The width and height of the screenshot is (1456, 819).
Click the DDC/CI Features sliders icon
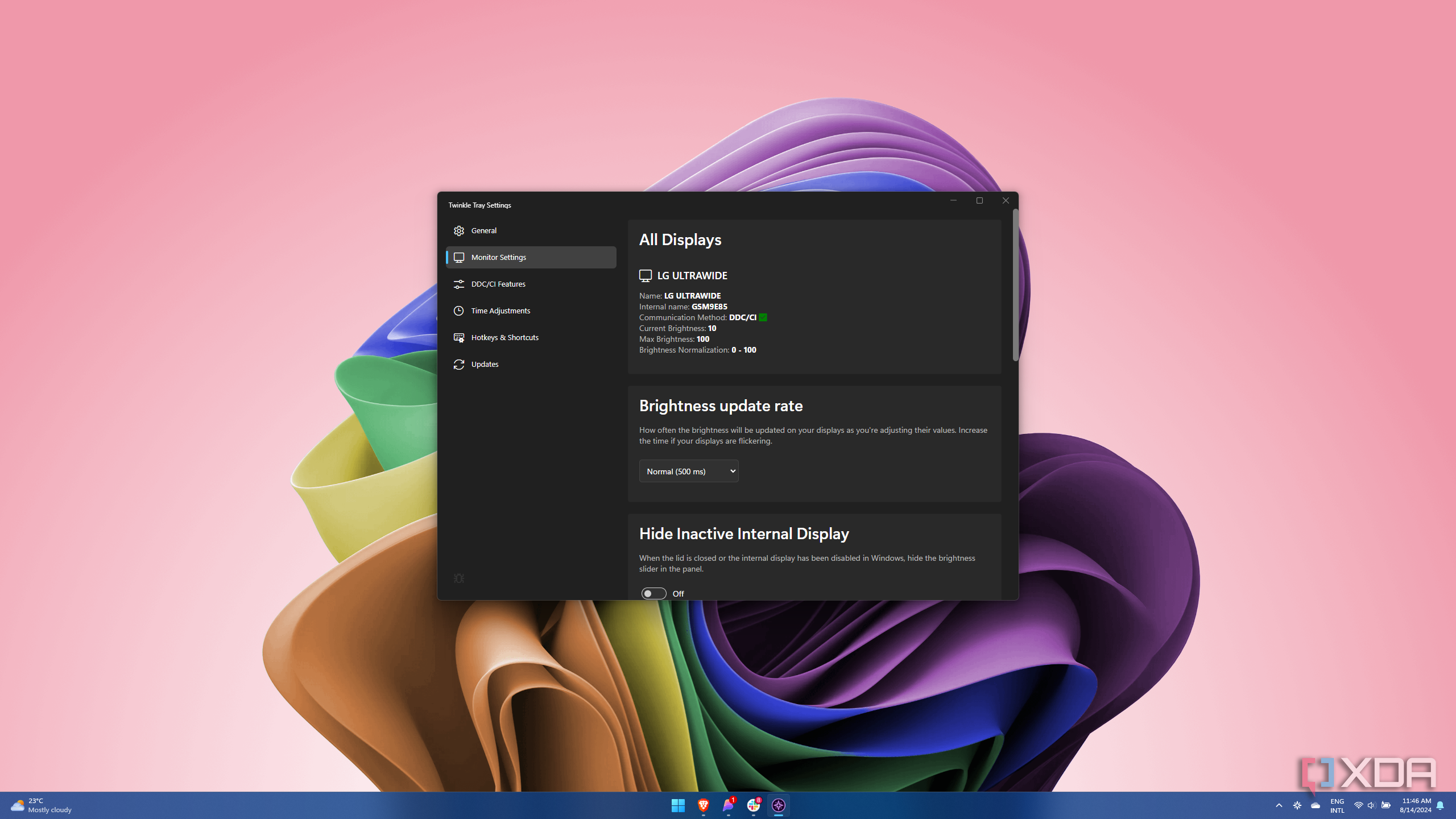point(458,284)
